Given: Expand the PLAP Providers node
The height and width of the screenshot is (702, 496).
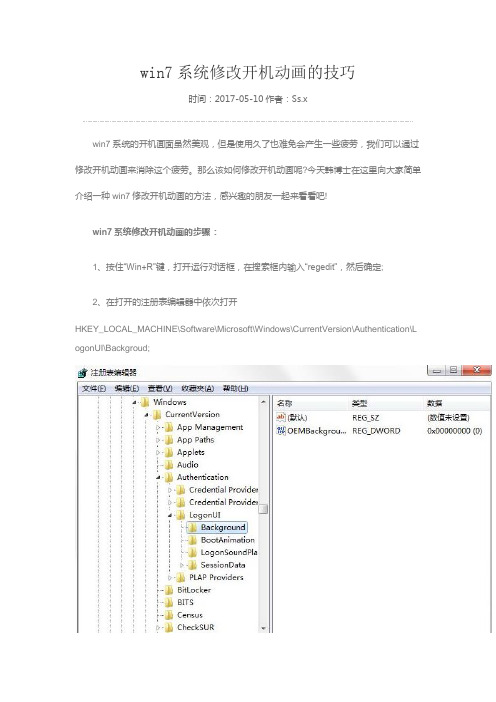Looking at the screenshot, I should pos(170,578).
